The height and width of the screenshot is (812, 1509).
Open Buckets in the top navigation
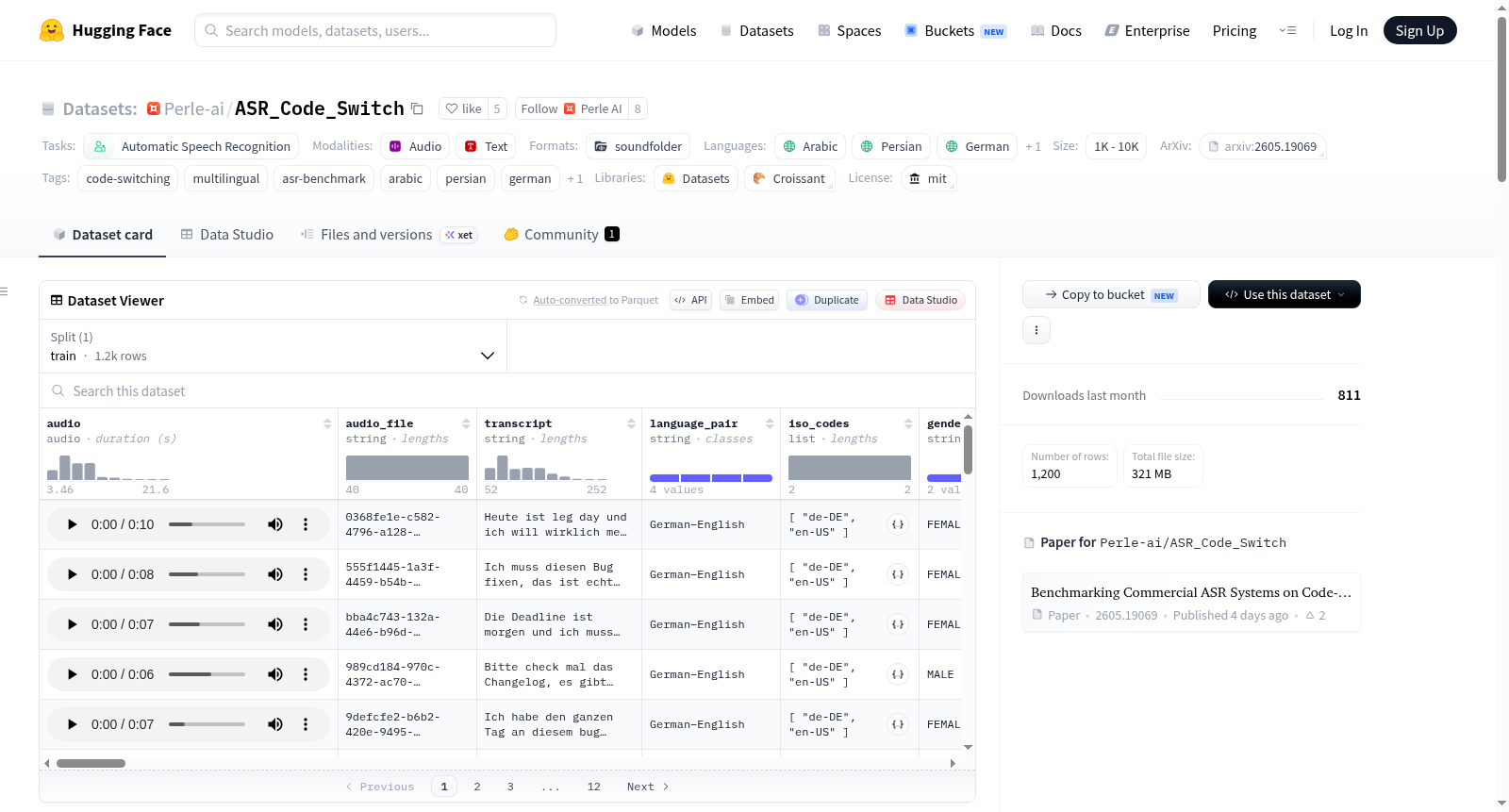pyautogui.click(x=955, y=30)
